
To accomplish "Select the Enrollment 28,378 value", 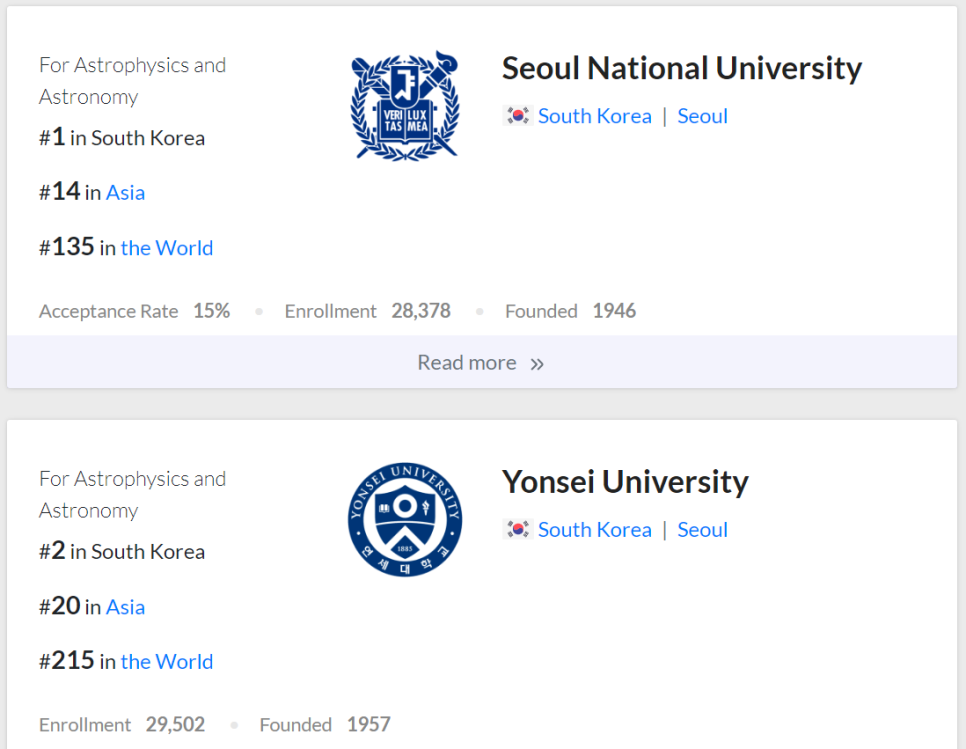I will [421, 310].
